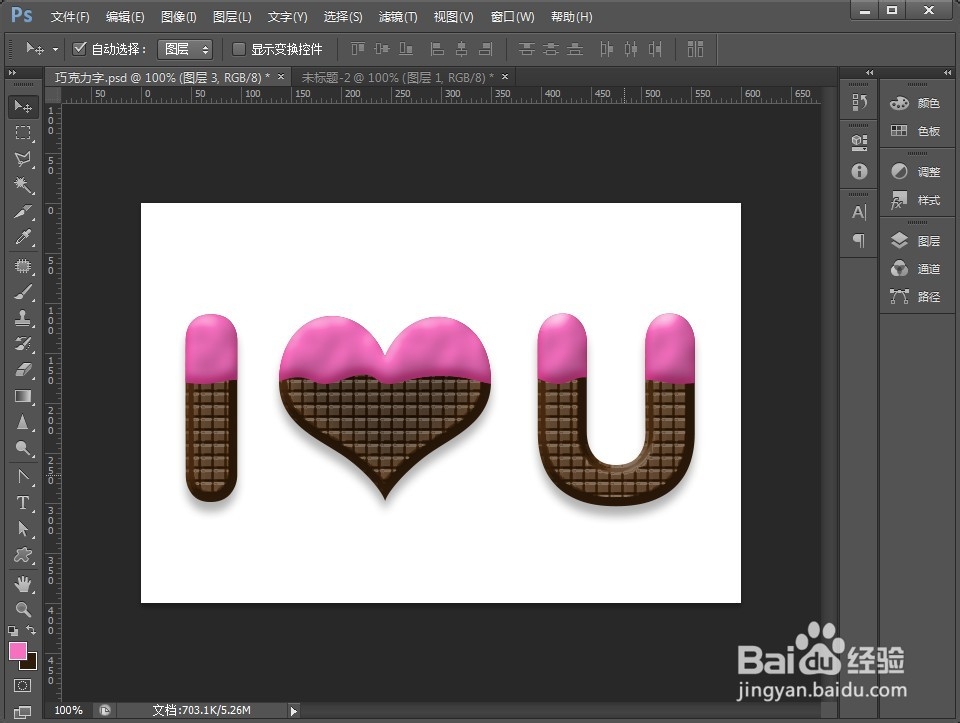960x723 pixels.
Task: Select the Rectangular Marquee tool
Action: click(x=23, y=133)
